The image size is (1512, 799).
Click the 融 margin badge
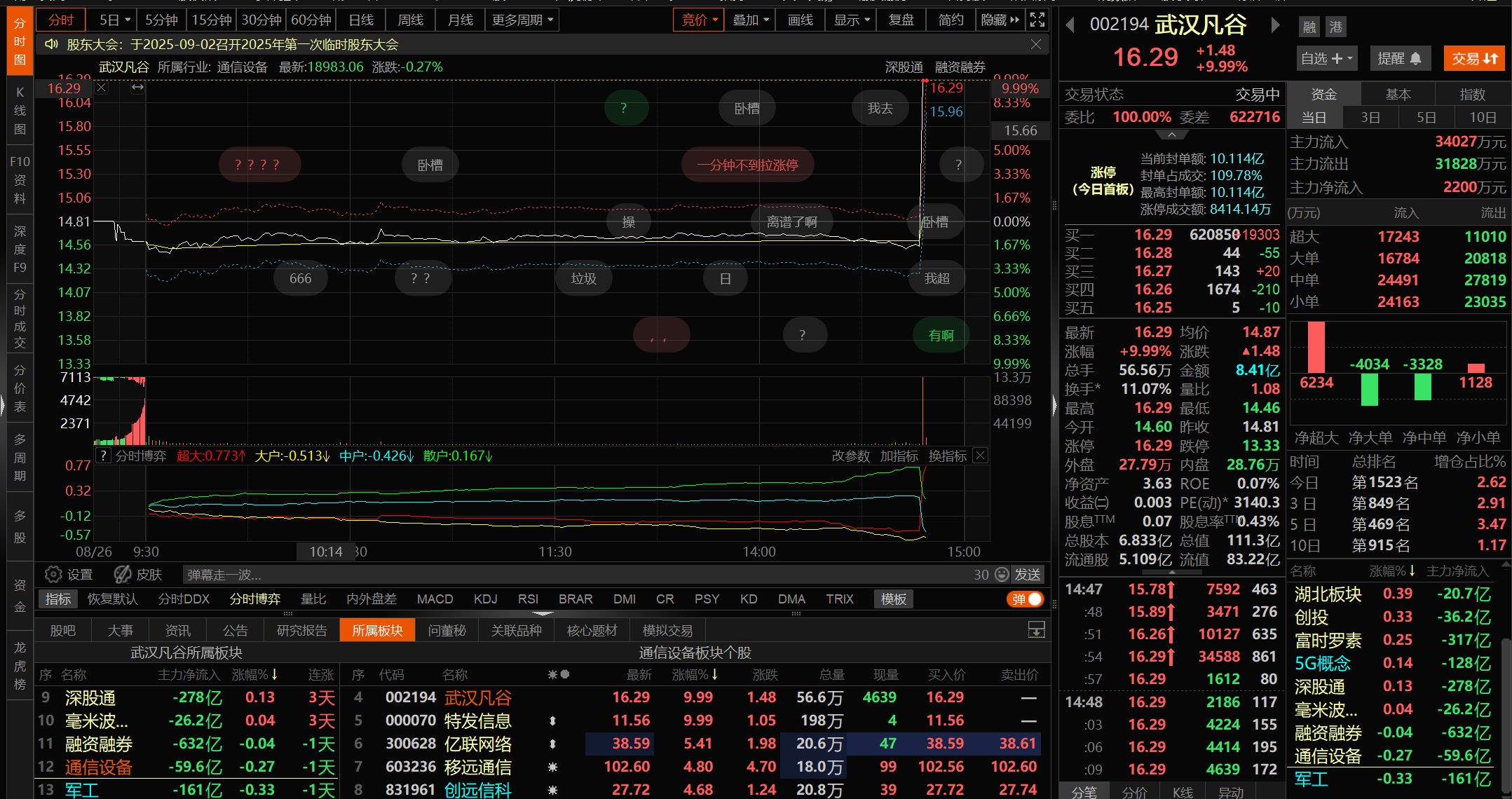[1309, 27]
